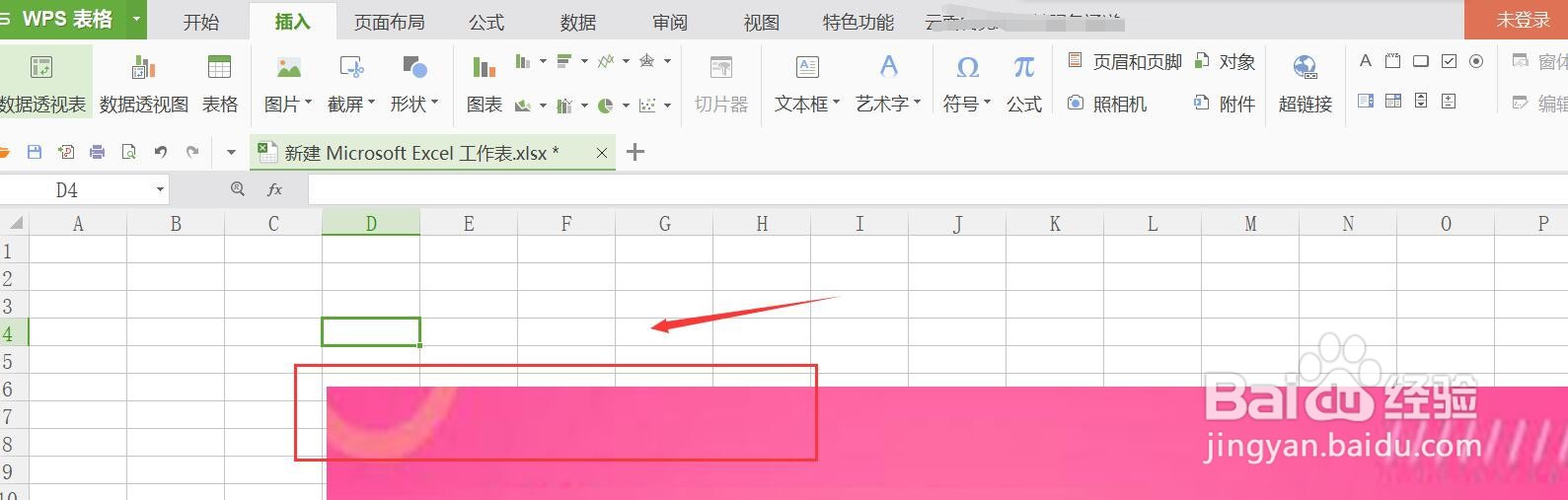This screenshot has height=500, width=1568.
Task: Select the scroll bar form control
Action: (1421, 101)
